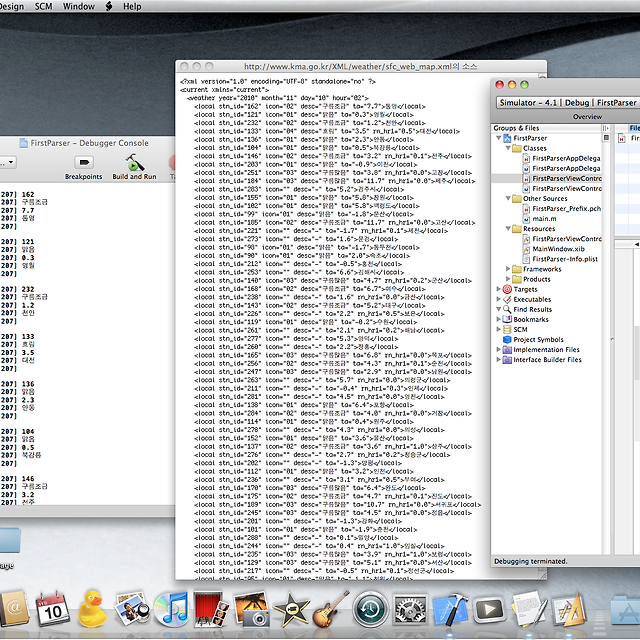Viewport: 640px width, 640px height.
Task: Open the Window menu
Action: coord(79,6)
